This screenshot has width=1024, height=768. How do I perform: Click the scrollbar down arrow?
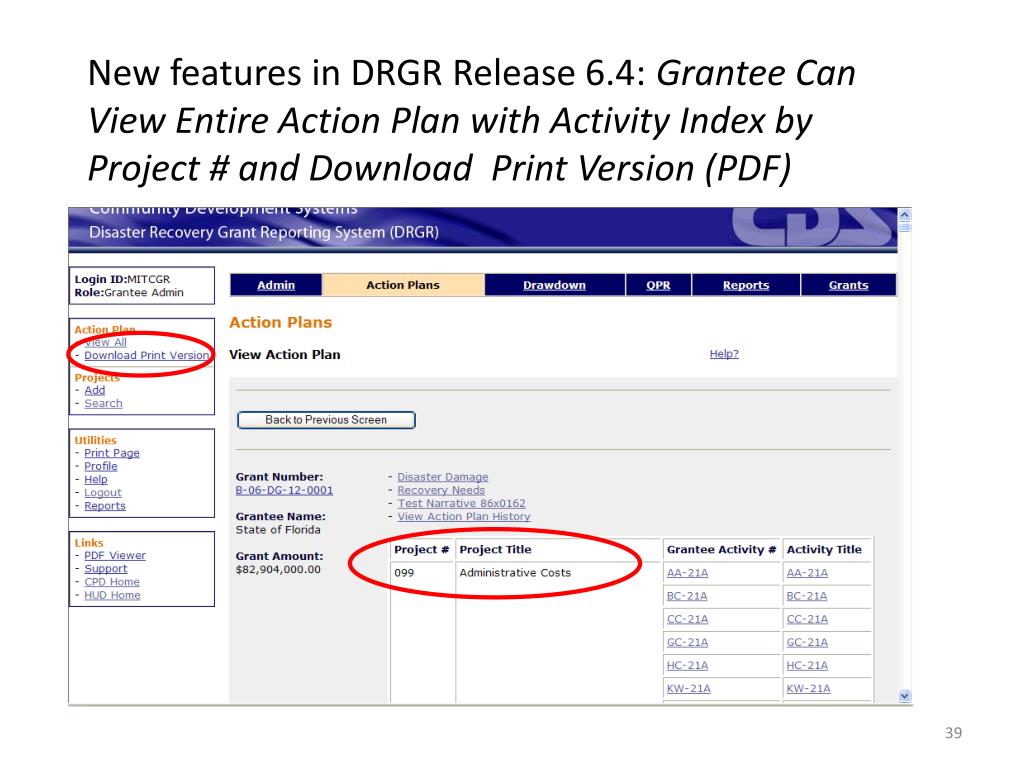[x=904, y=696]
